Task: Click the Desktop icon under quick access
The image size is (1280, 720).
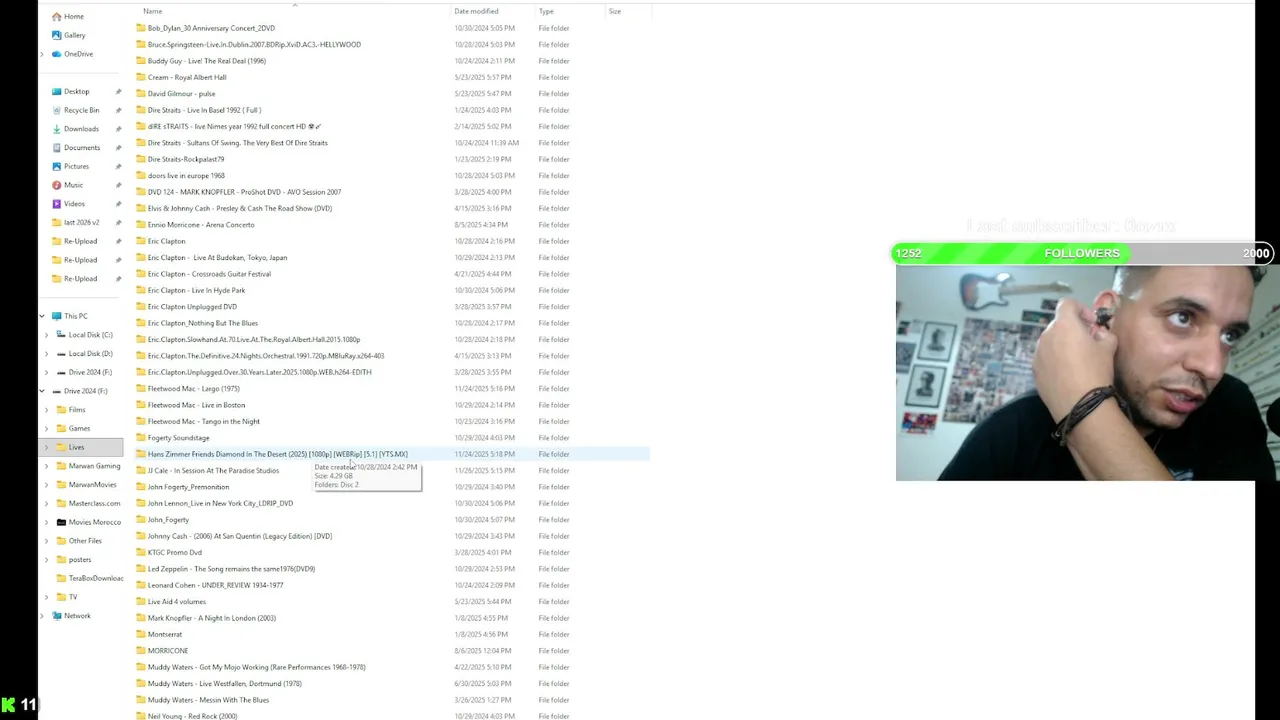Action: 57,92
